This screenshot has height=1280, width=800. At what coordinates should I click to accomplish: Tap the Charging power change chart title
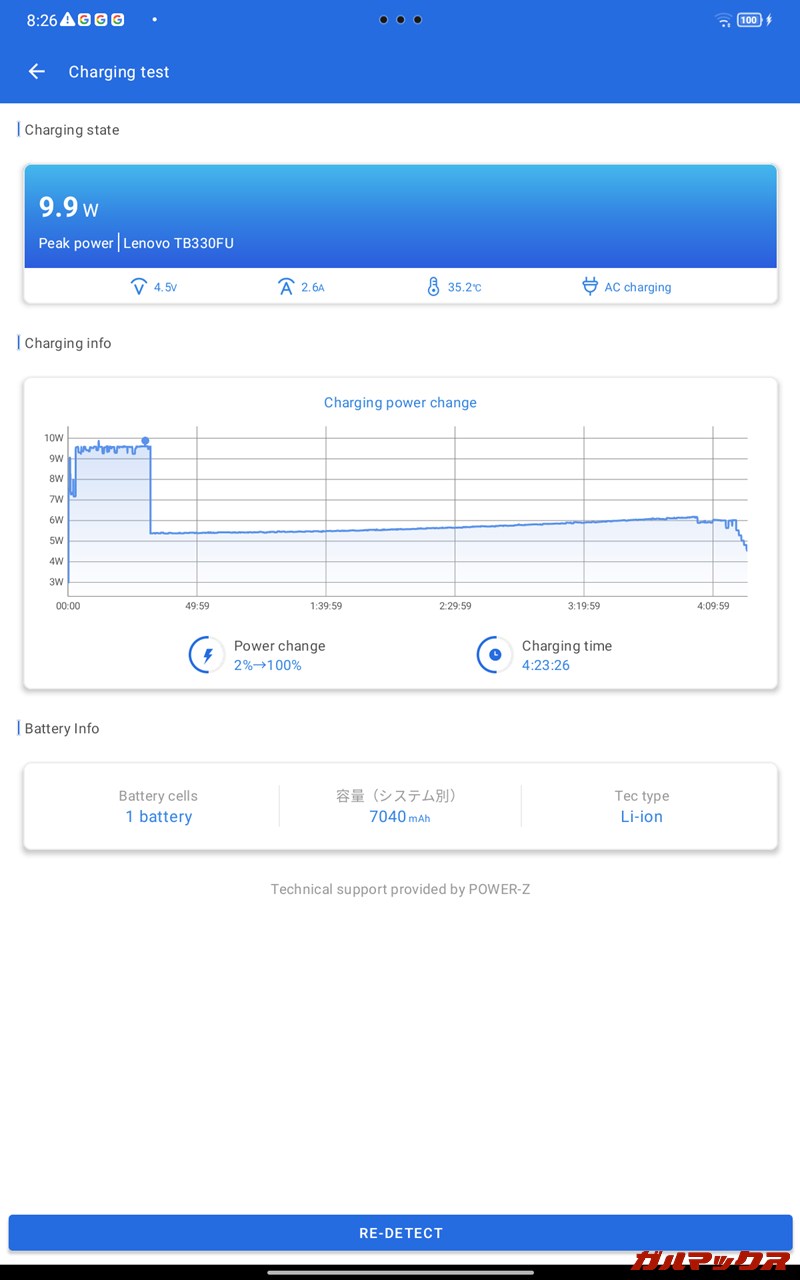pos(400,402)
